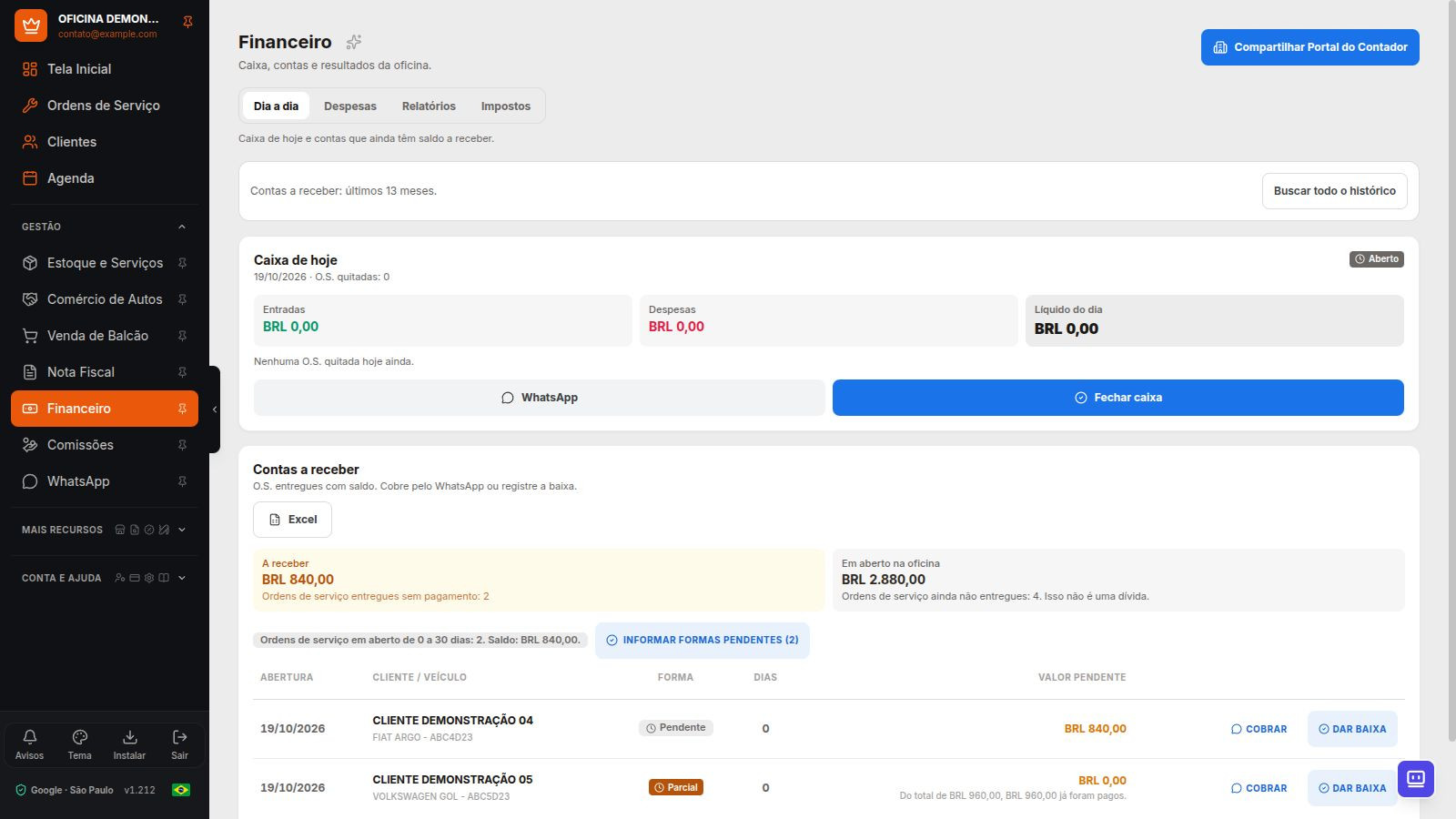Viewport: 1456px width, 819px height.
Task: Select the Dia a dia tab
Action: (276, 106)
